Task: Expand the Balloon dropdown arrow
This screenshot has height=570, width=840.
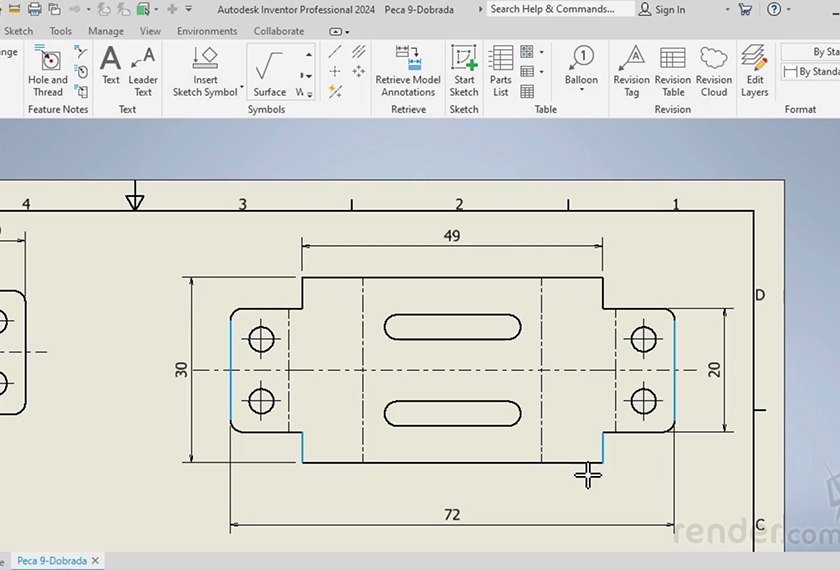Action: [581, 91]
